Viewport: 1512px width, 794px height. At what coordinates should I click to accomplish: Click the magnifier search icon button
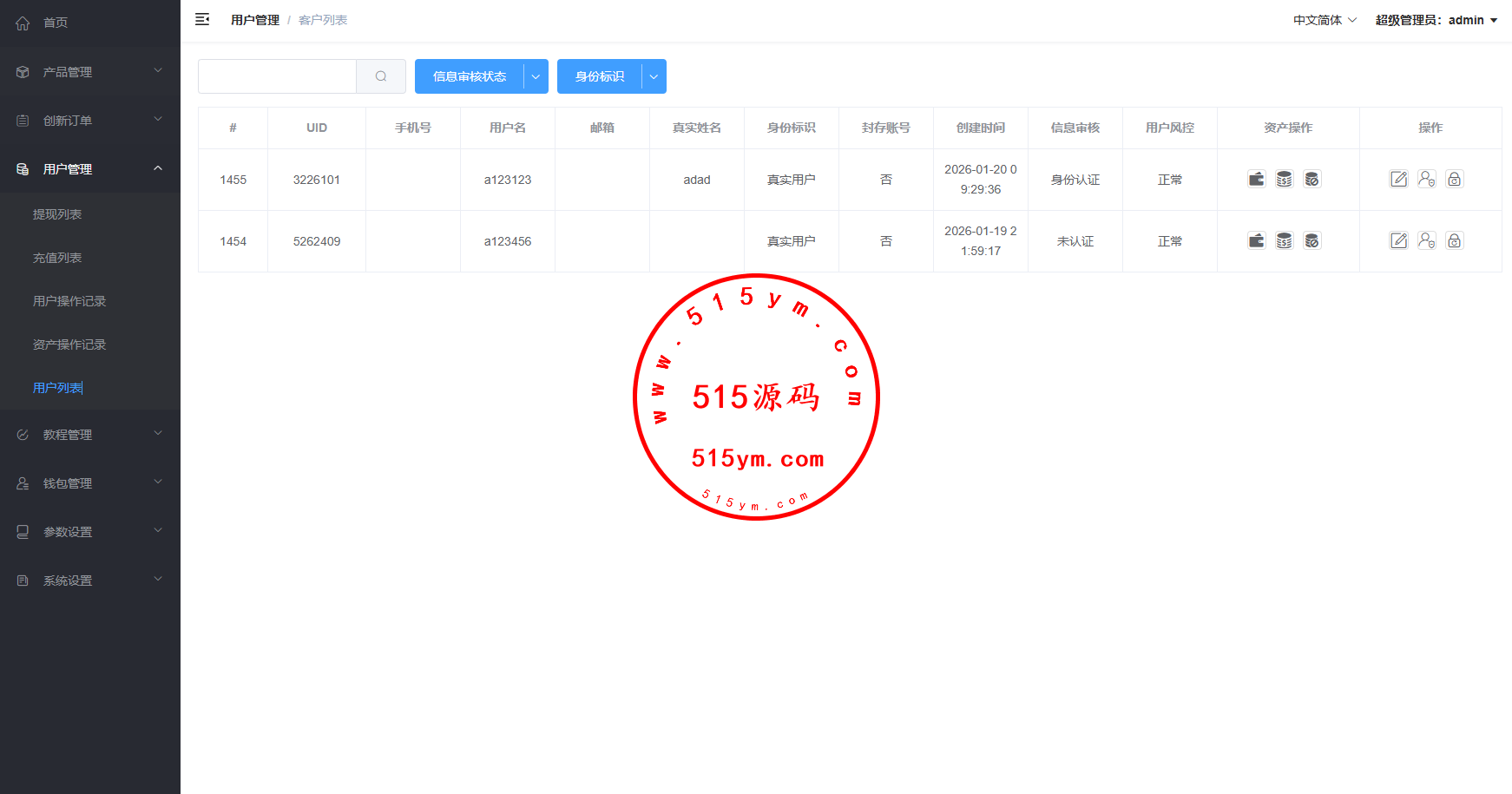(381, 76)
